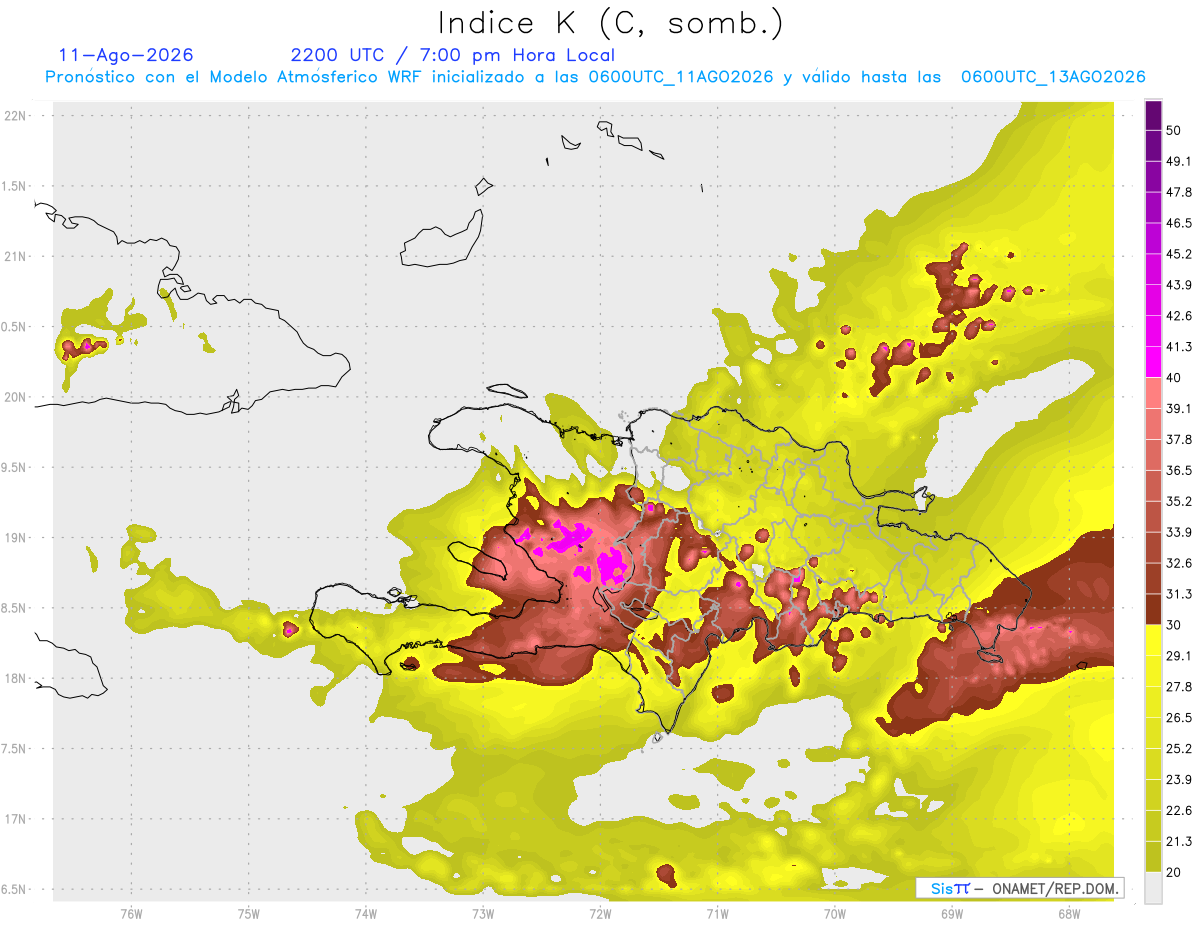The width and height of the screenshot is (1200, 927).
Task: Click the latitude axis label "9.5N"
Action: coord(15,468)
